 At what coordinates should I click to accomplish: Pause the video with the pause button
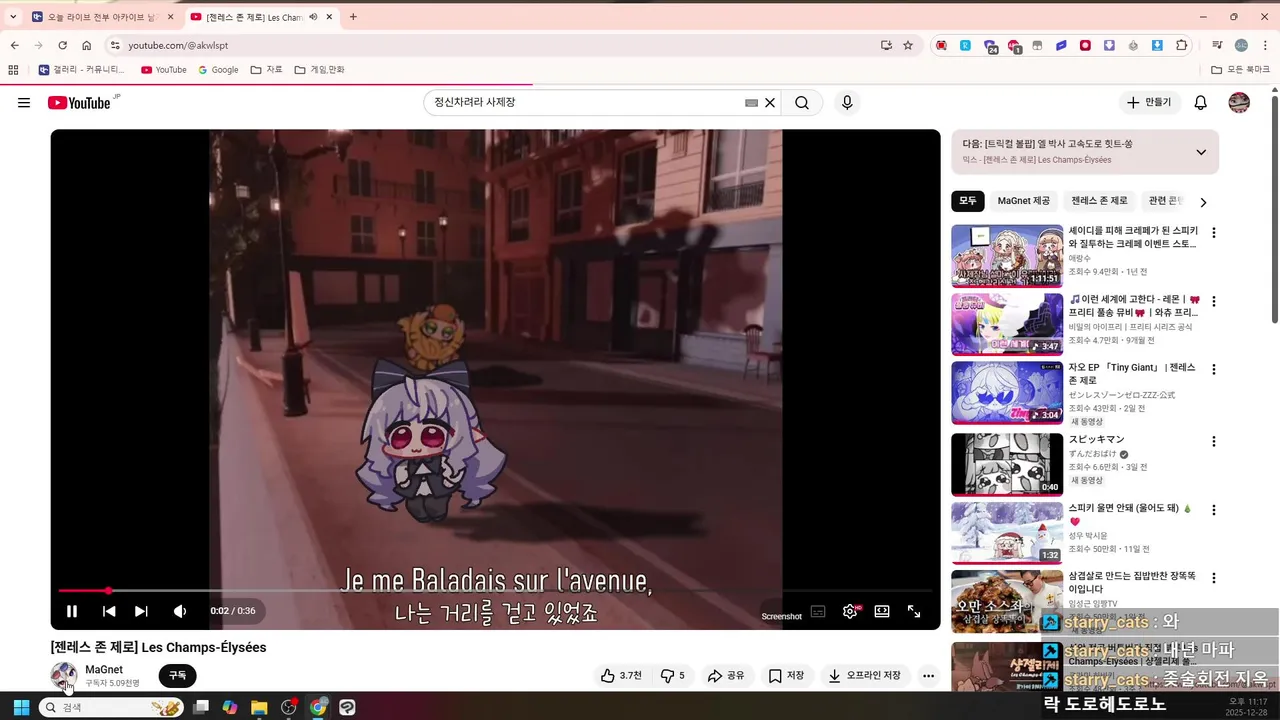click(x=72, y=611)
